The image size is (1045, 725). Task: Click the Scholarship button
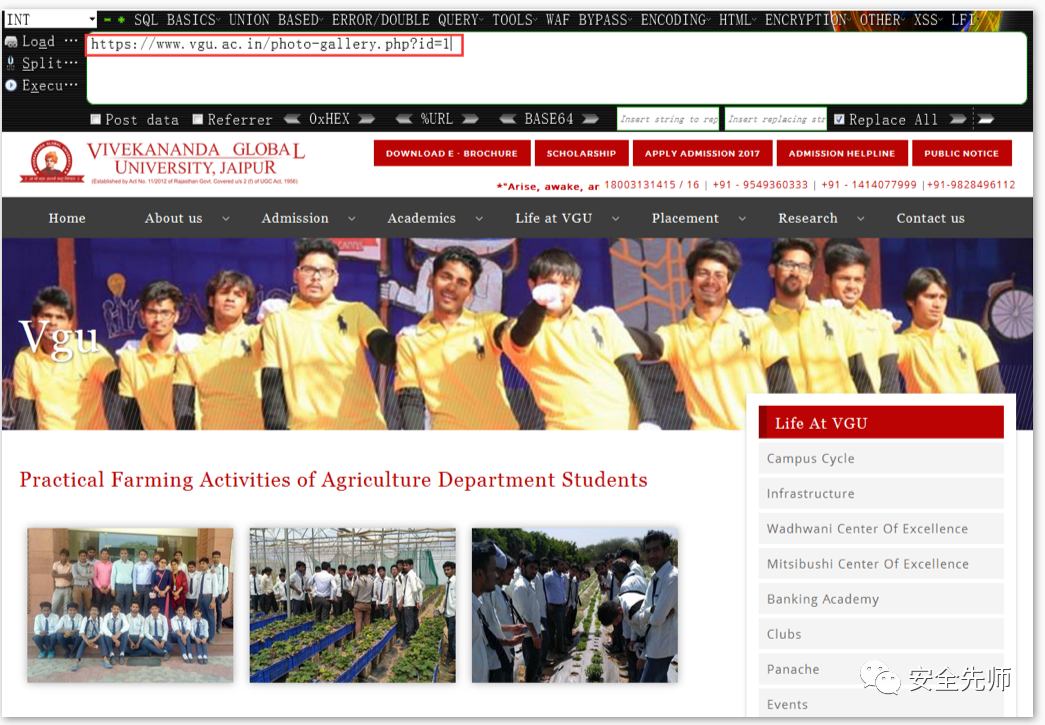pos(581,153)
